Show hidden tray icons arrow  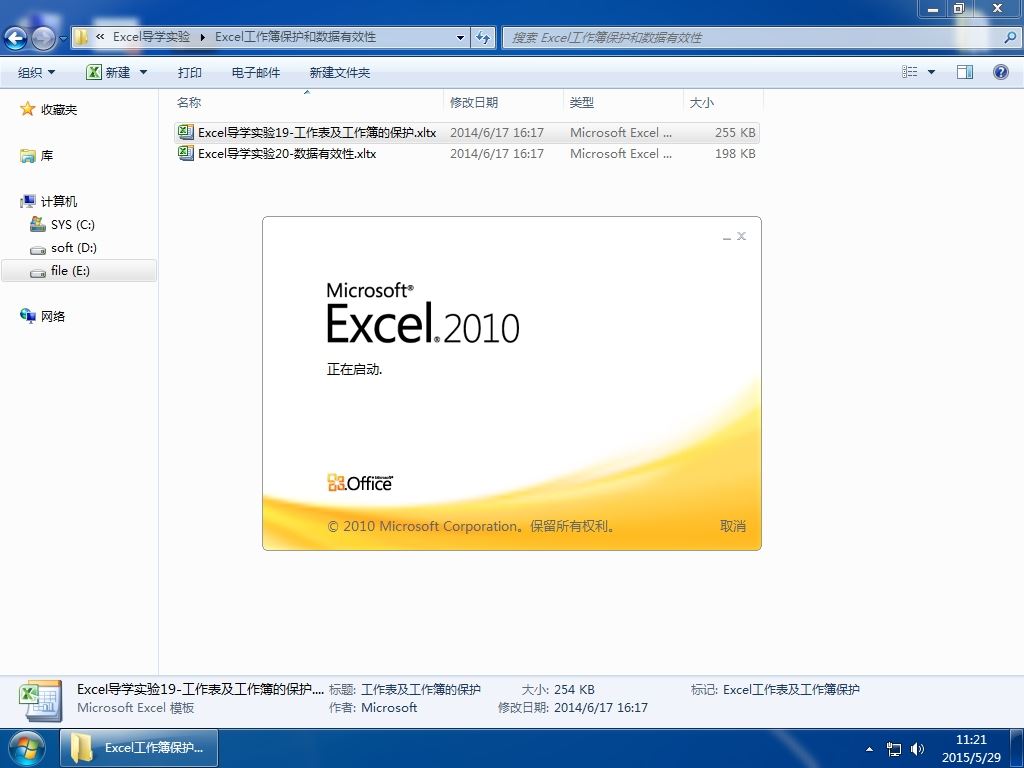click(869, 749)
